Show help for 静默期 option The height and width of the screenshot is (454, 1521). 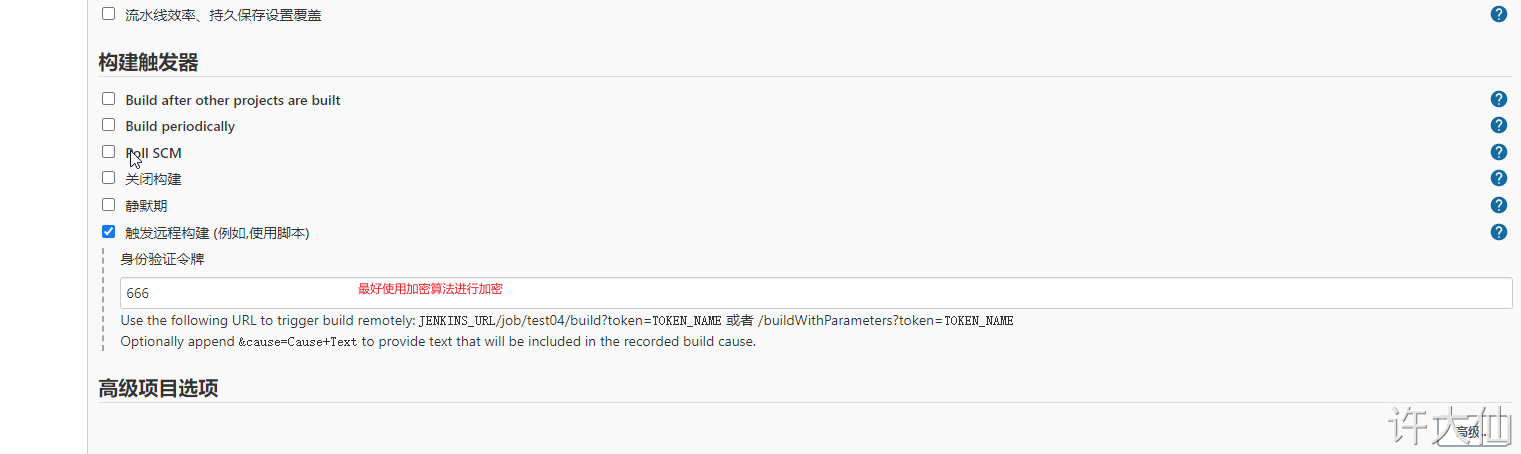tap(1498, 205)
